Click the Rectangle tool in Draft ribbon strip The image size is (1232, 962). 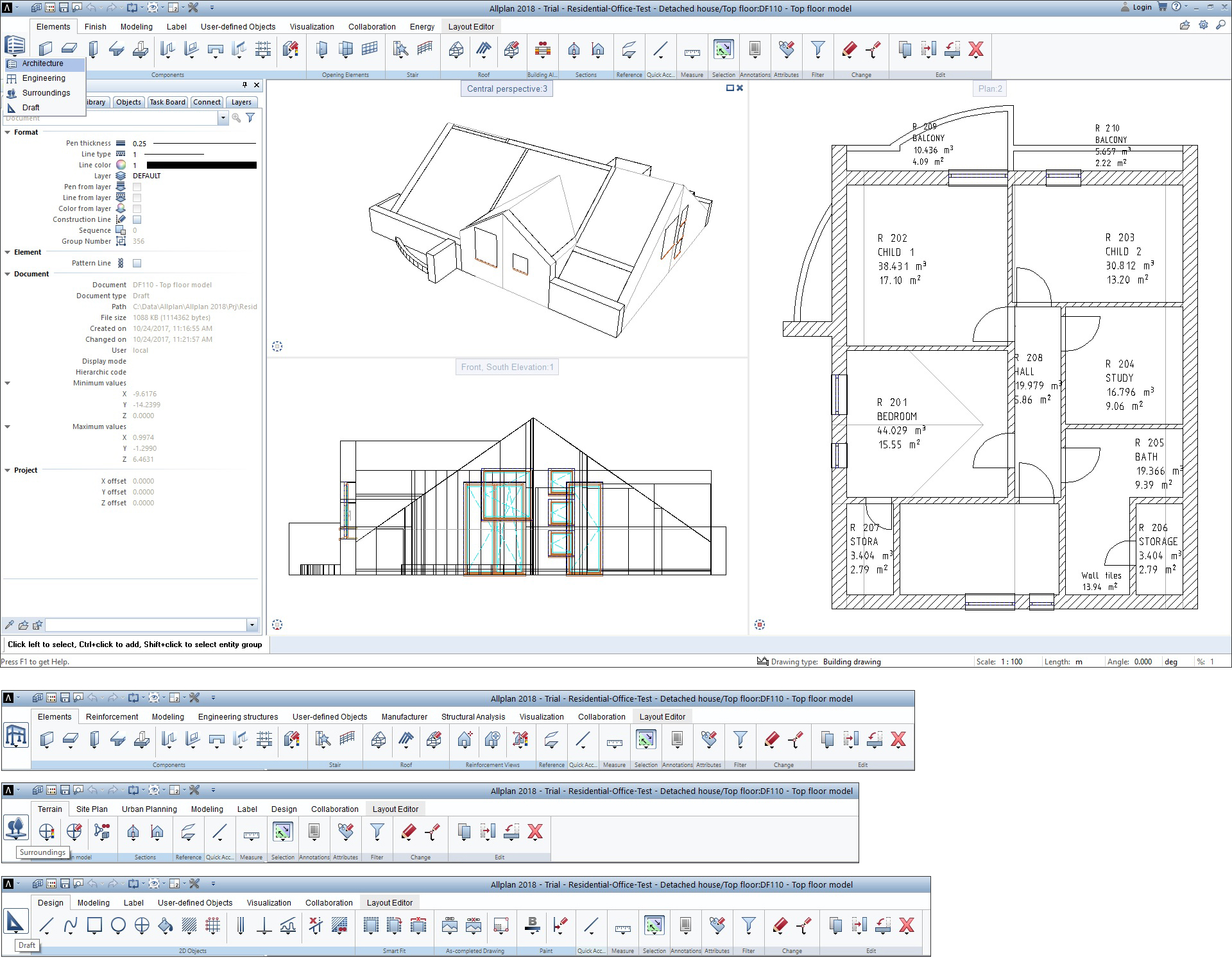pos(94,925)
